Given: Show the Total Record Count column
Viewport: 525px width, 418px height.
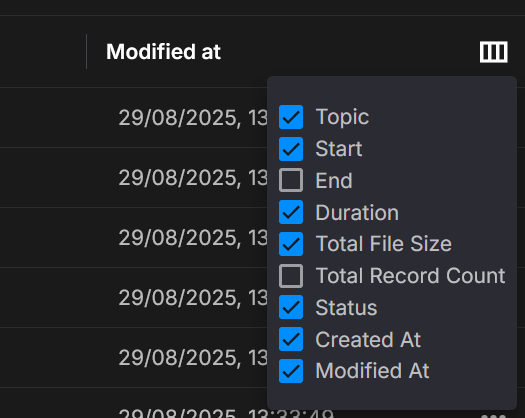Looking at the screenshot, I should (x=291, y=276).
